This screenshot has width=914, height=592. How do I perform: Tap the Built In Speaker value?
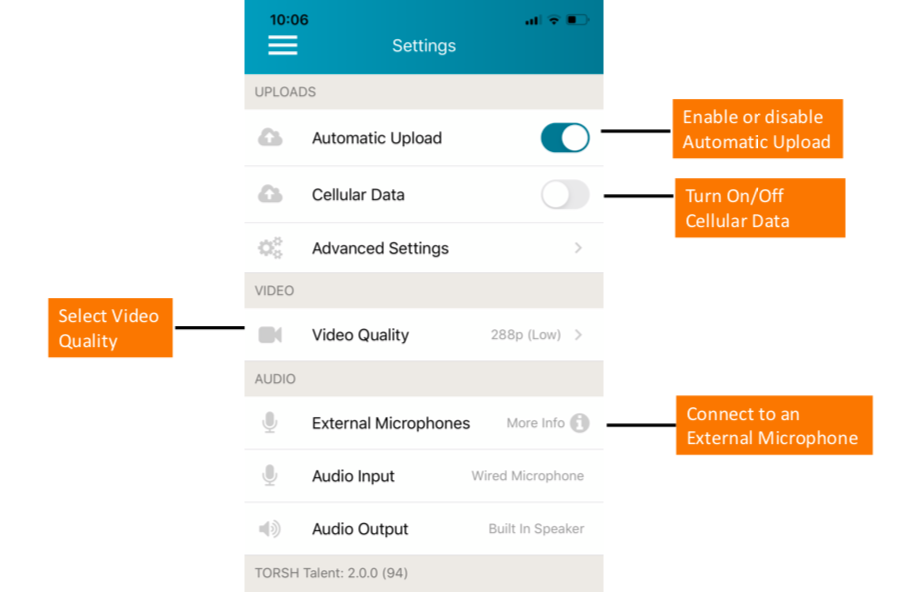(536, 529)
